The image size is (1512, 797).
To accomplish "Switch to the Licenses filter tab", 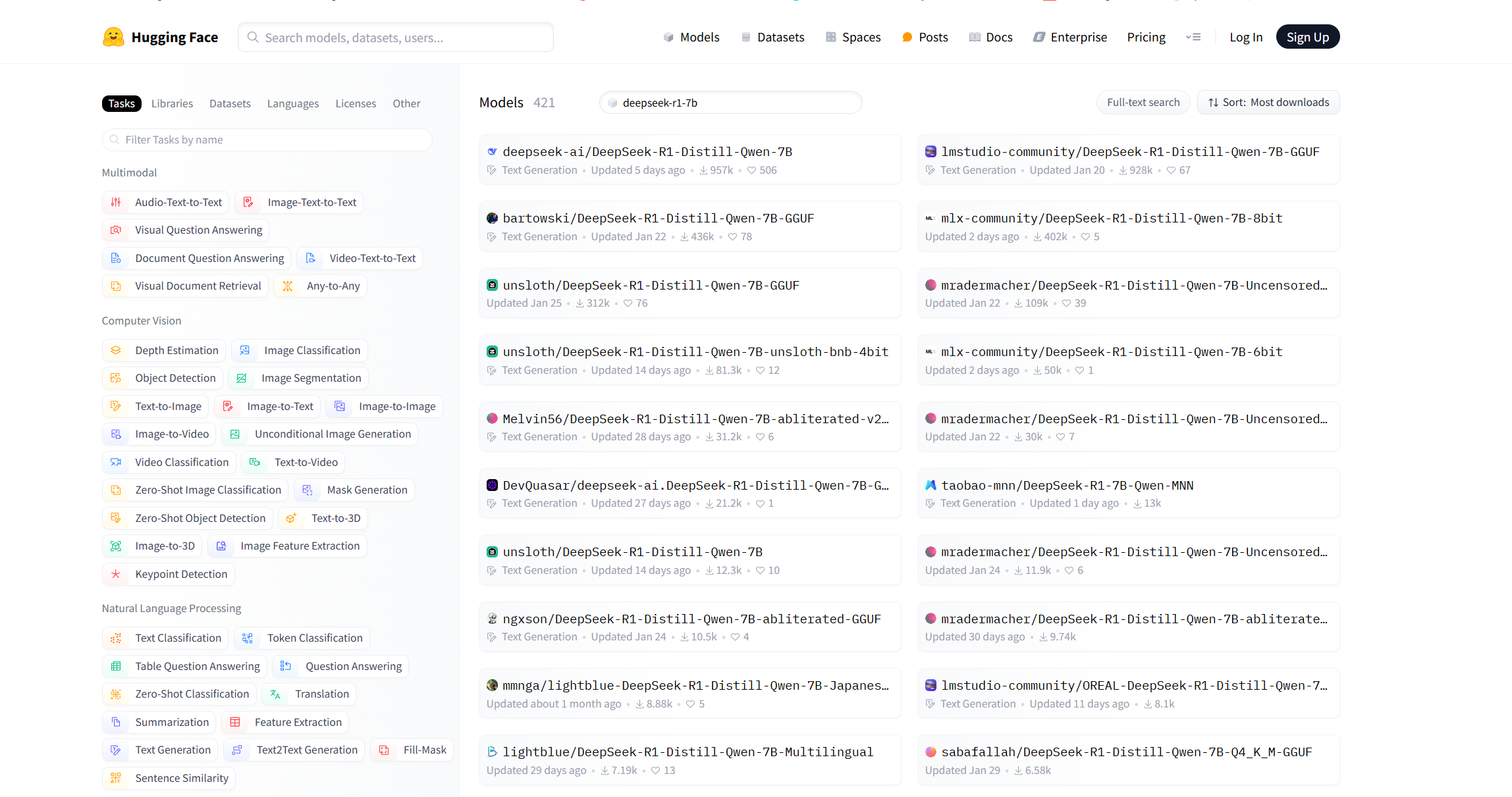I will coord(356,103).
